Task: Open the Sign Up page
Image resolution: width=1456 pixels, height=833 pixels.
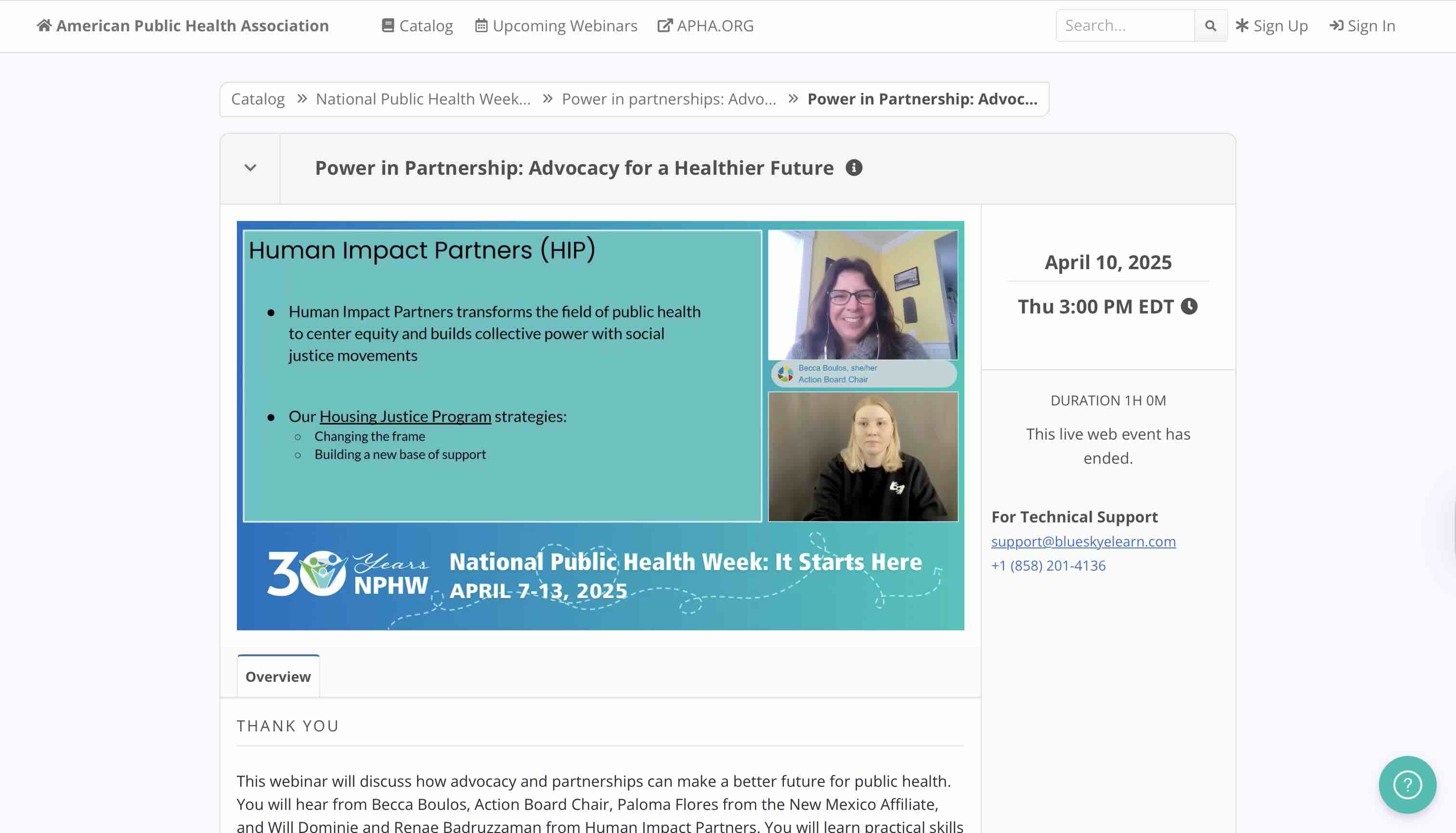Action: tap(1271, 26)
